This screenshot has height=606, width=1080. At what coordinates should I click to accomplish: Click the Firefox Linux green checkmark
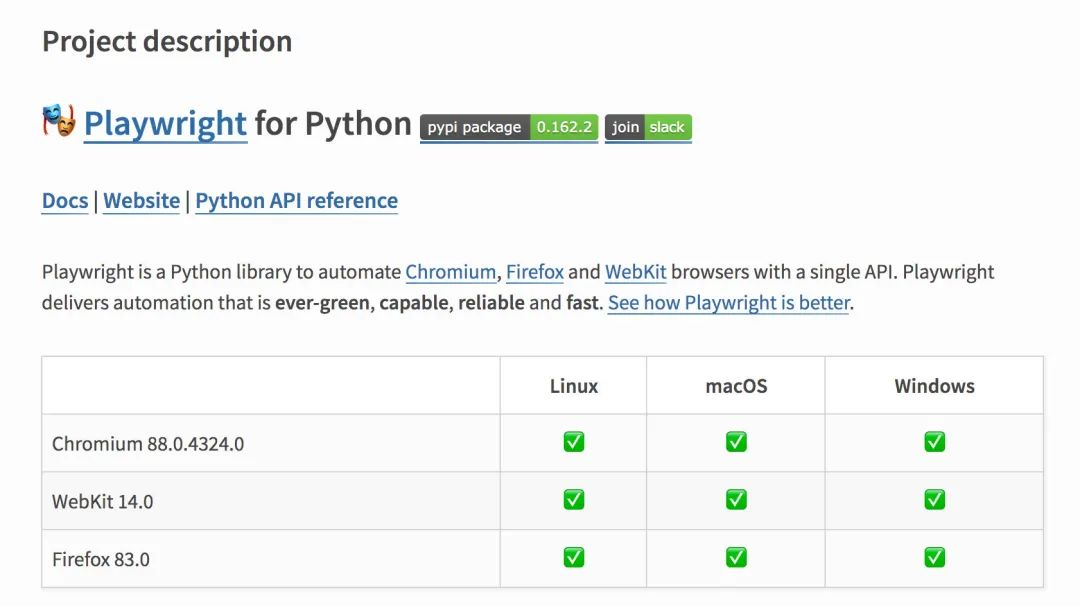[x=574, y=558]
